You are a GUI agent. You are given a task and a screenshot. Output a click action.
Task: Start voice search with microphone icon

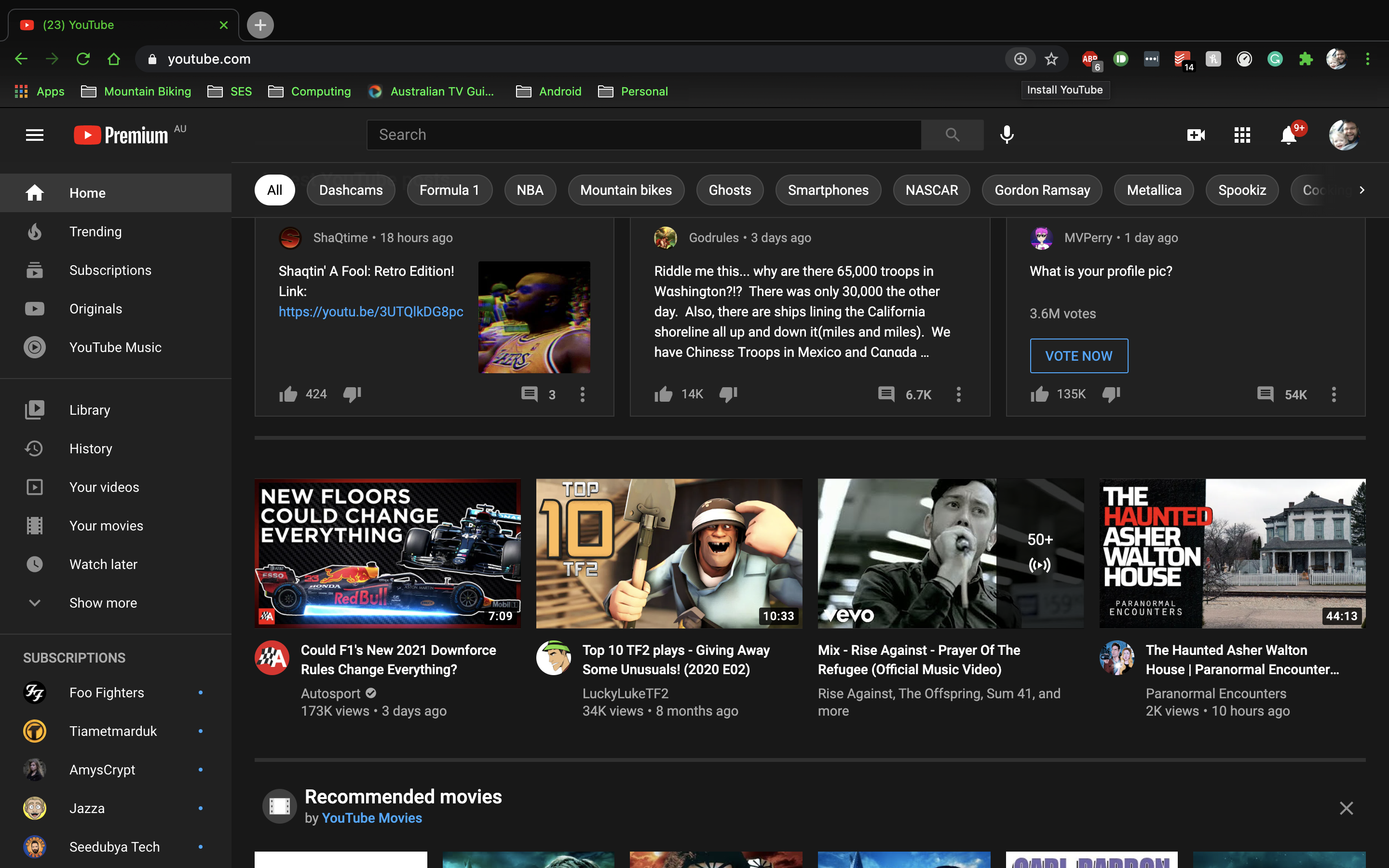[1007, 135]
